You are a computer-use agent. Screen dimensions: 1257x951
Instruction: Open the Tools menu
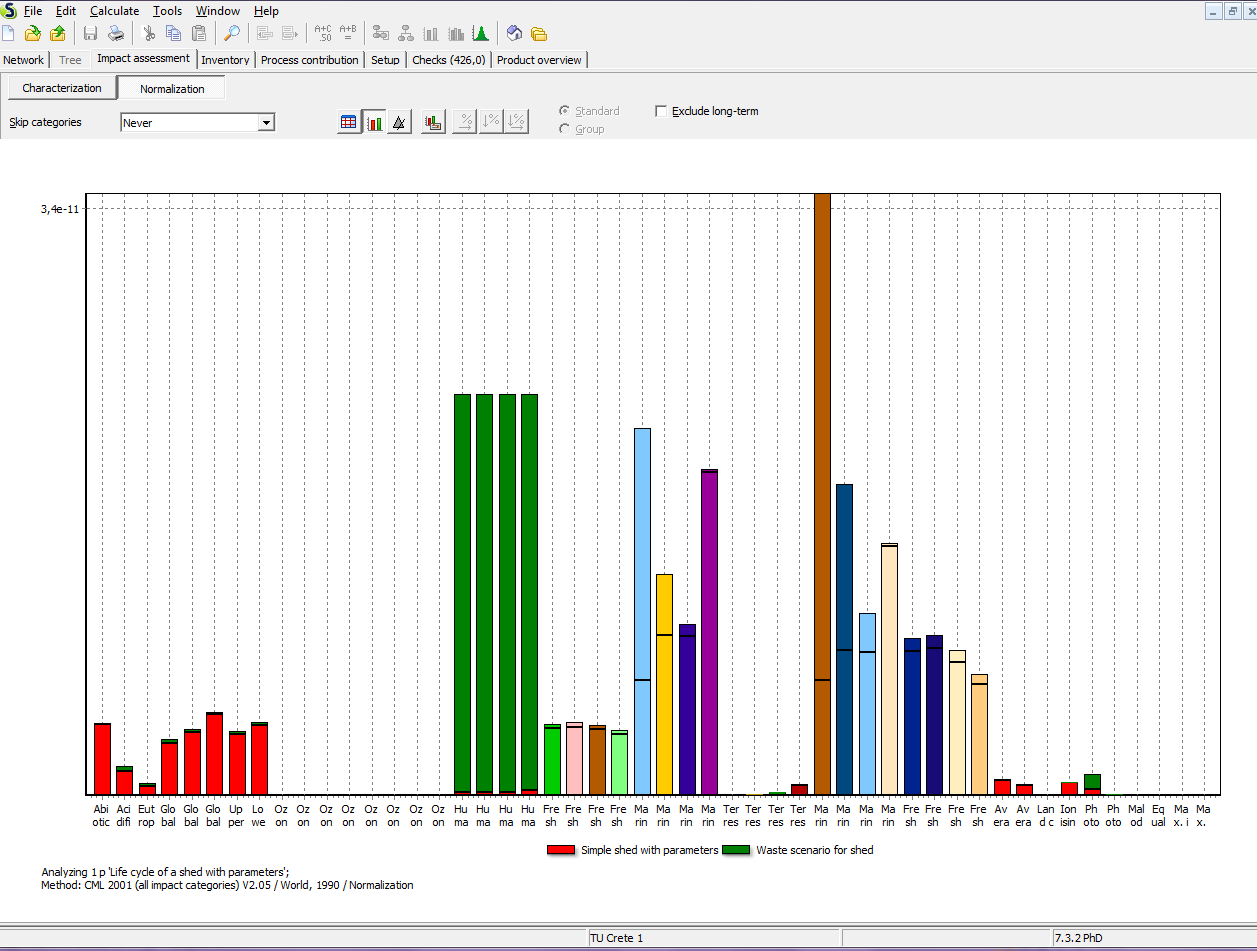(x=168, y=11)
